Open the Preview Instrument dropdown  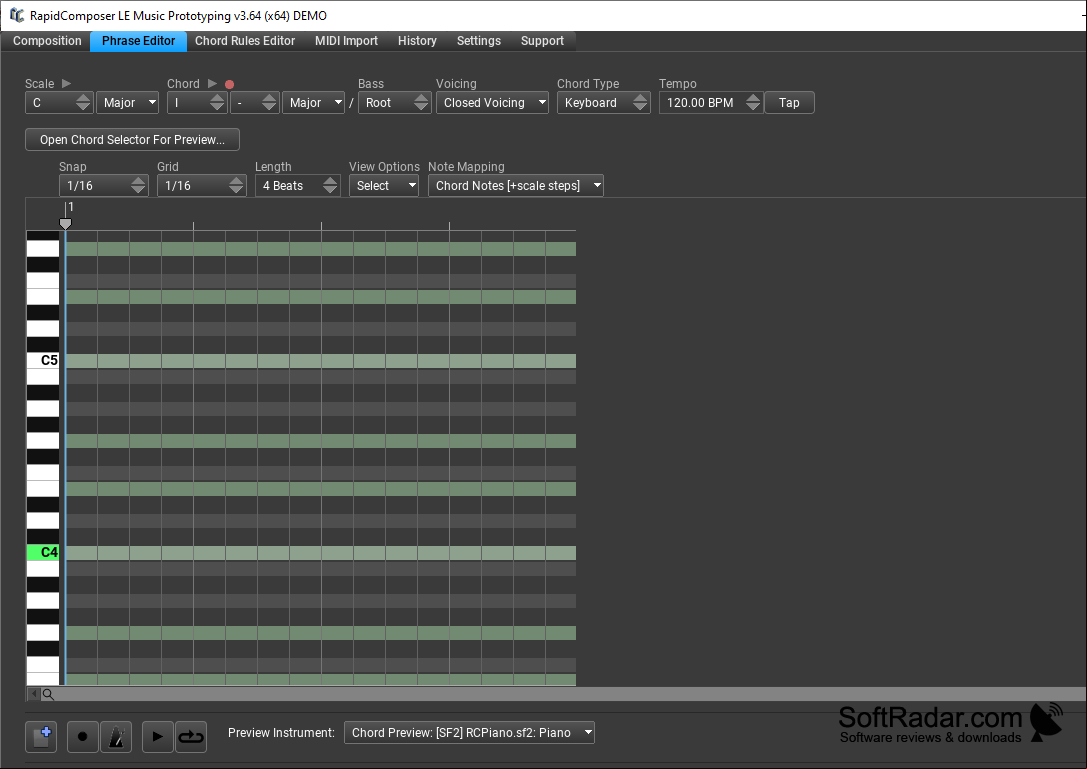point(469,732)
